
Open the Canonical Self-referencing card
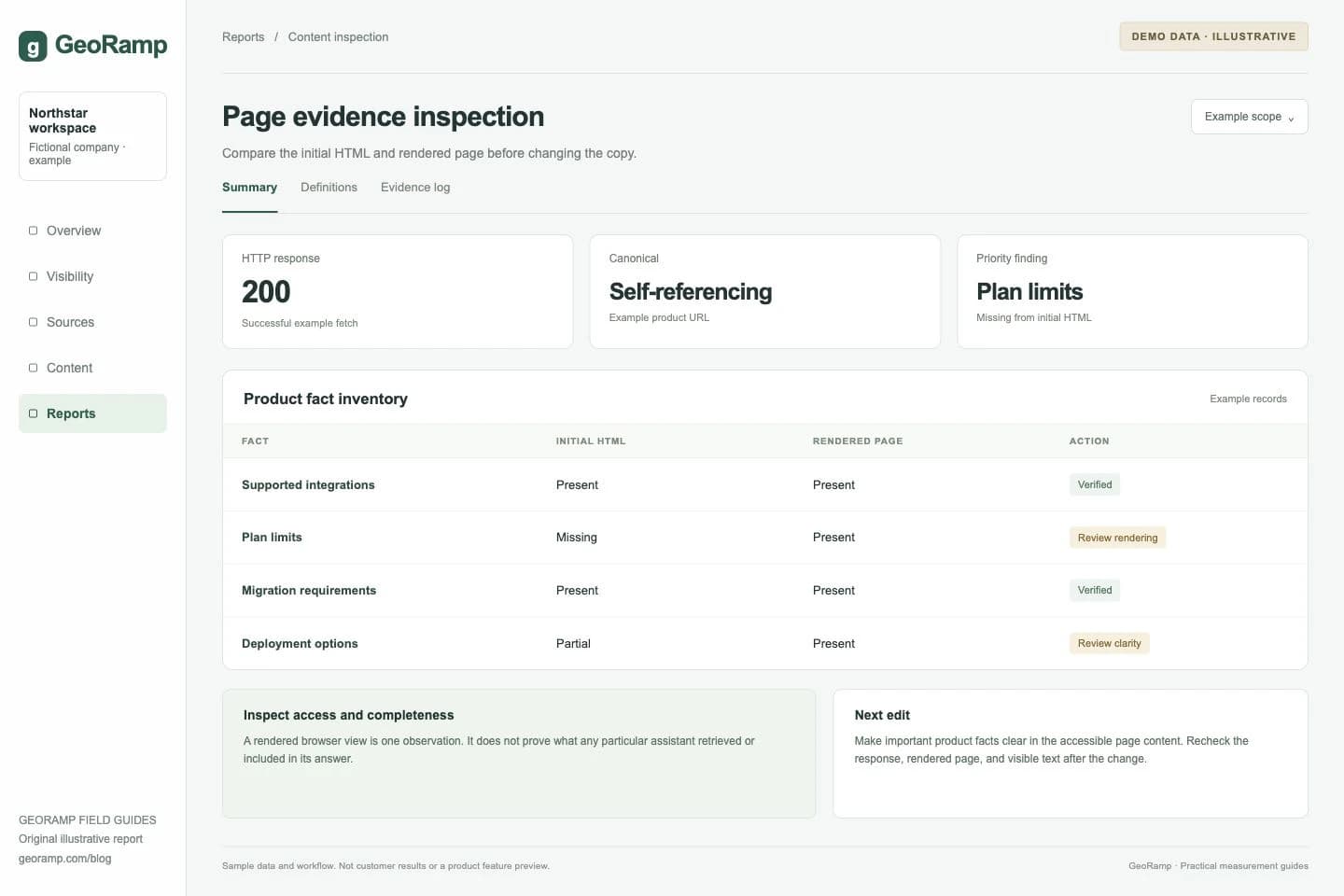tap(765, 292)
